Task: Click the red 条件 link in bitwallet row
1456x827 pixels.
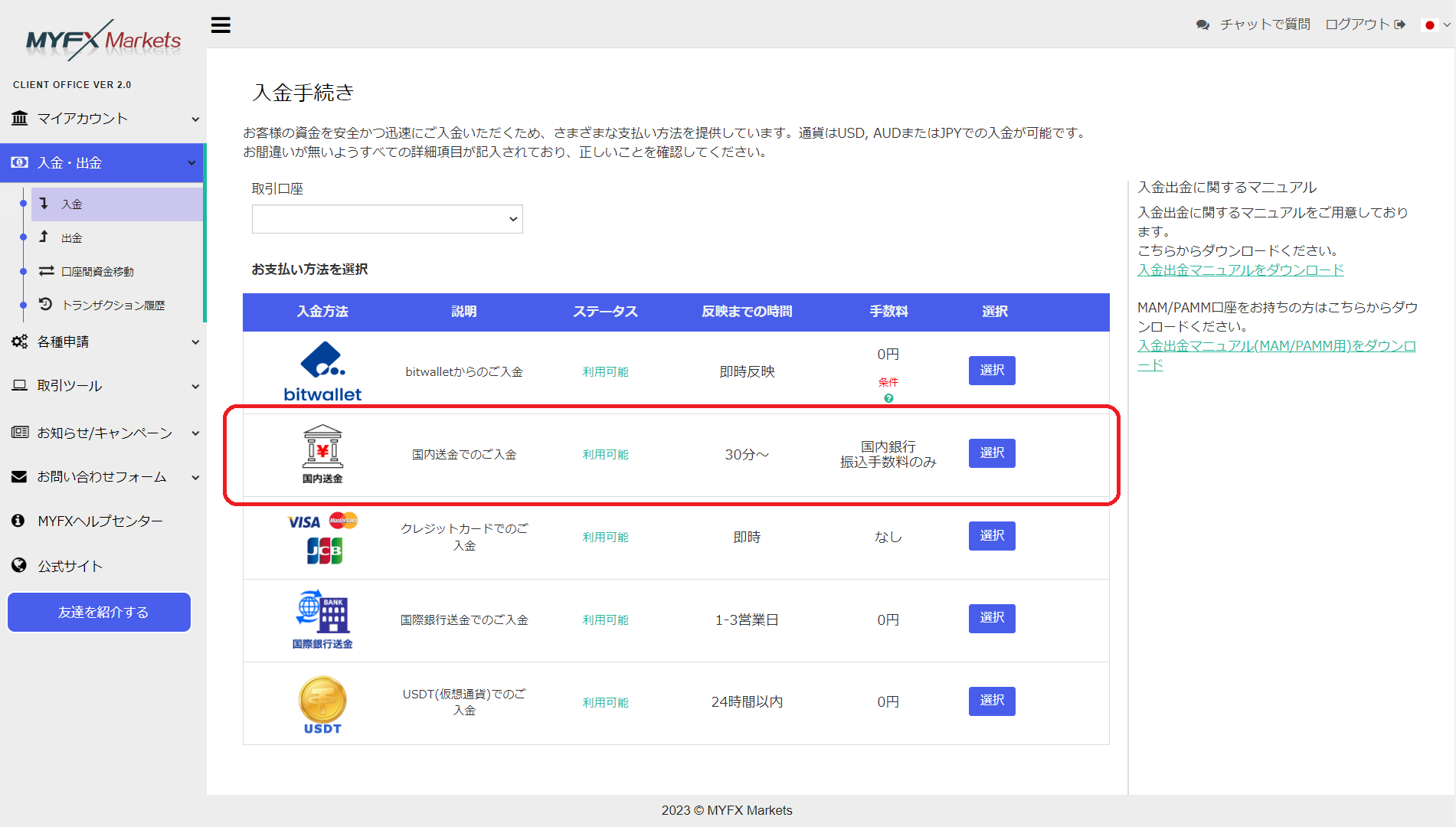Action: pyautogui.click(x=888, y=382)
